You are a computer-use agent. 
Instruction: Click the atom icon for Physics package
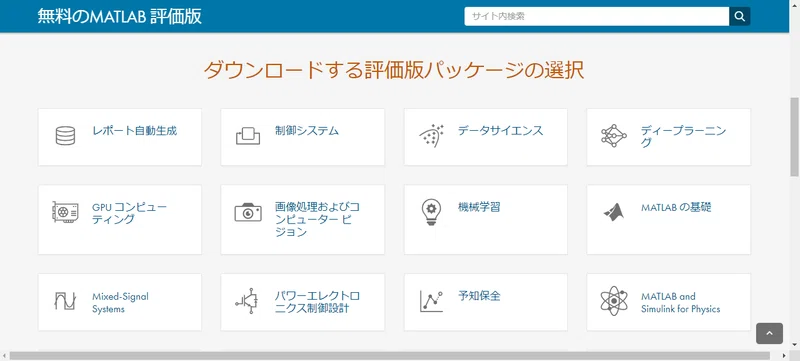pyautogui.click(x=614, y=301)
